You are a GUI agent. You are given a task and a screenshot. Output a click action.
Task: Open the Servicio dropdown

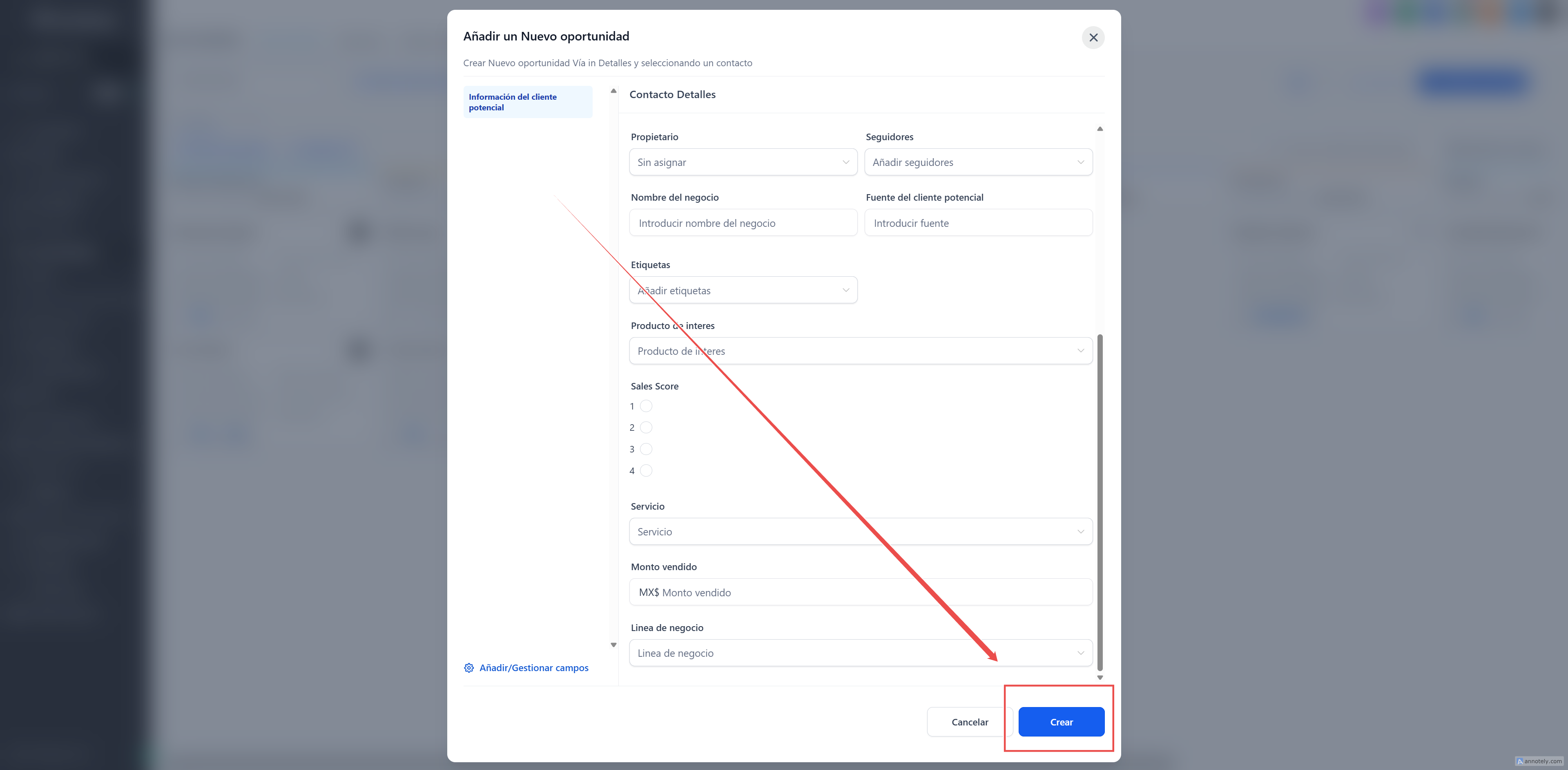point(860,531)
